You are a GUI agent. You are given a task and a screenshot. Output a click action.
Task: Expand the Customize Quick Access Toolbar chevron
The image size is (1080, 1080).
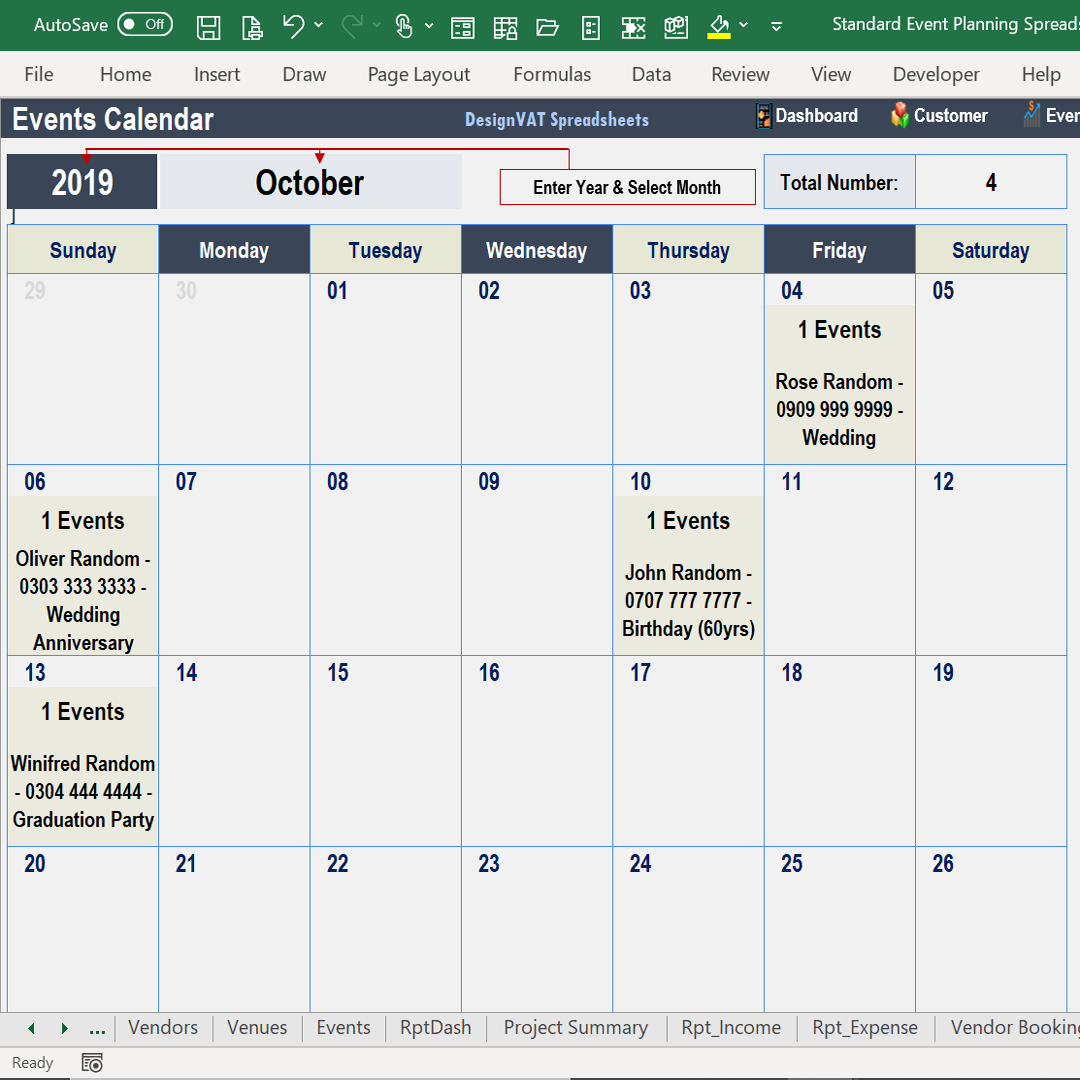pos(777,27)
